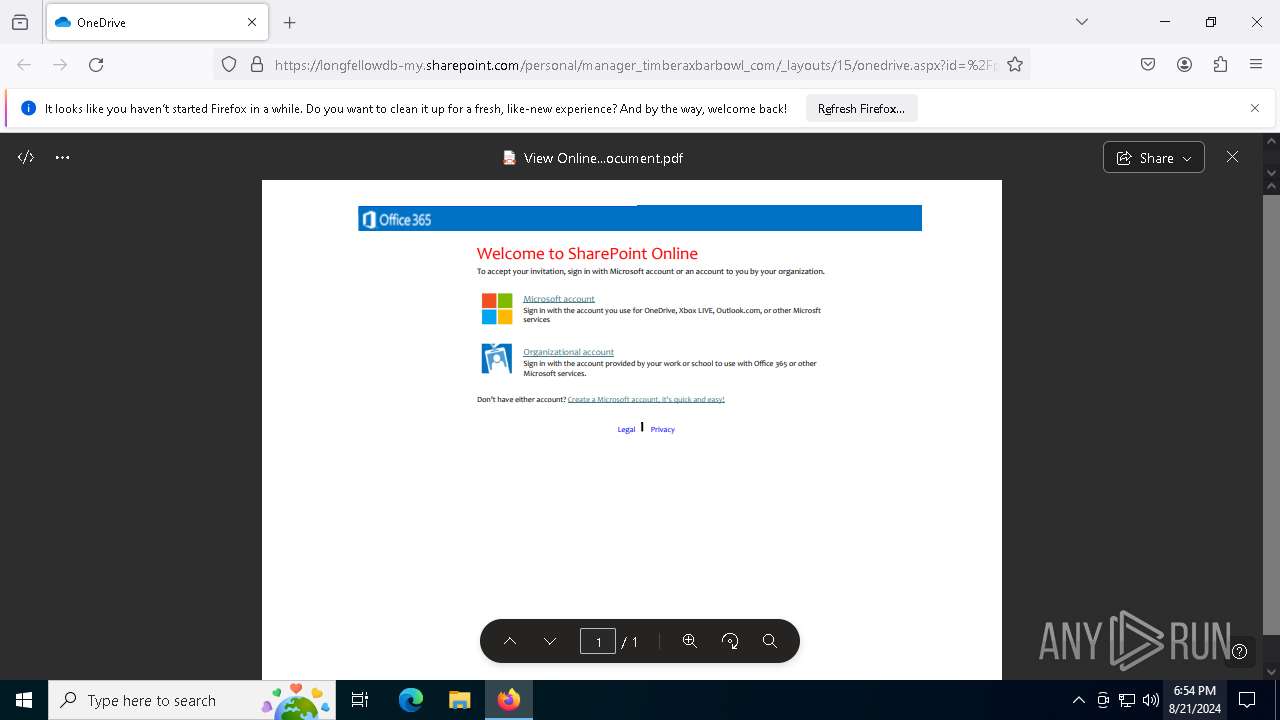
Task: Click the page number input box
Action: (598, 642)
